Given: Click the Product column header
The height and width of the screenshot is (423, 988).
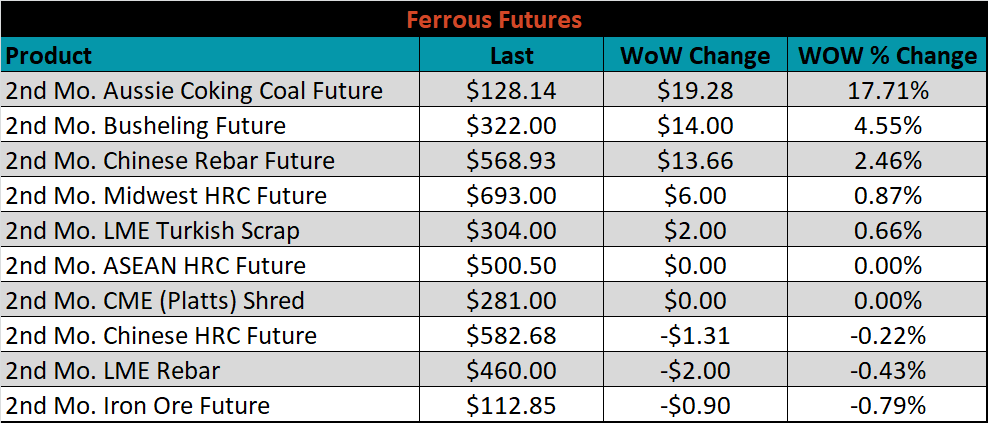Looking at the screenshot, I should tap(210, 54).
